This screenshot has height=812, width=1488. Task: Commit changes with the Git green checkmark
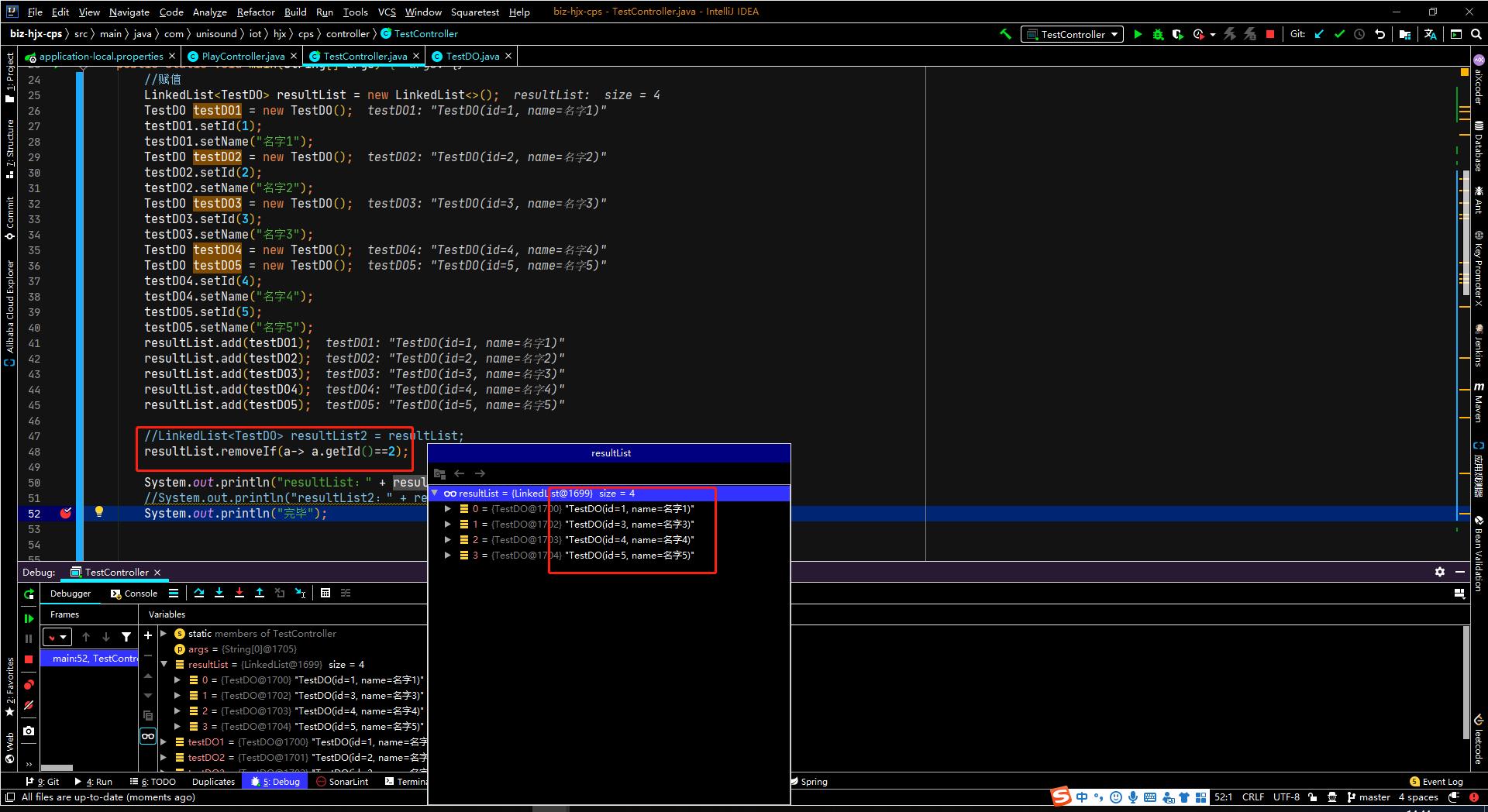[1339, 34]
